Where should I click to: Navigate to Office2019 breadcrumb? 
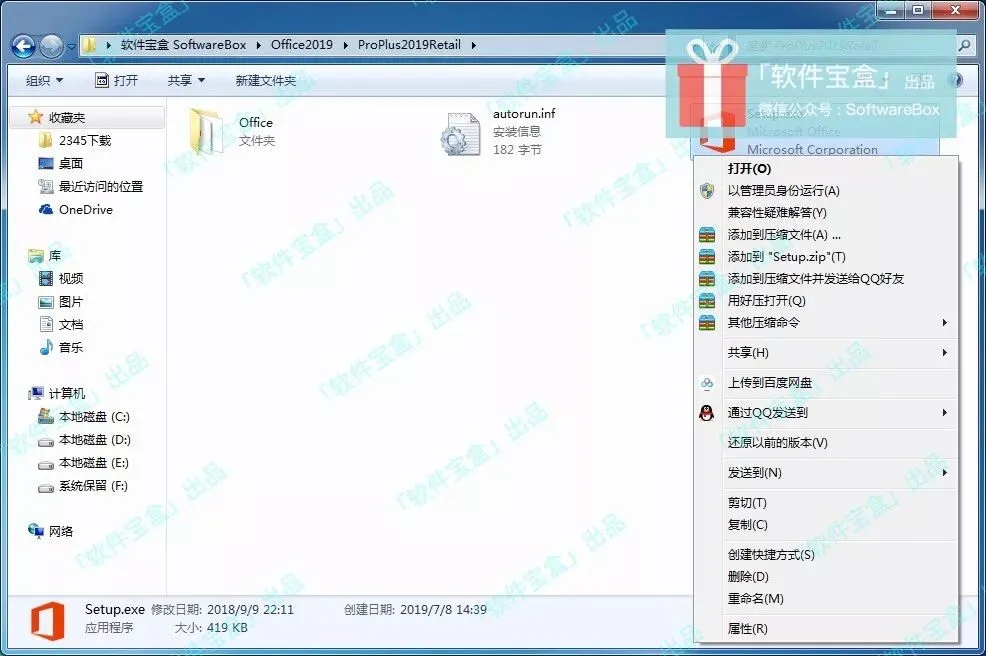pyautogui.click(x=301, y=45)
